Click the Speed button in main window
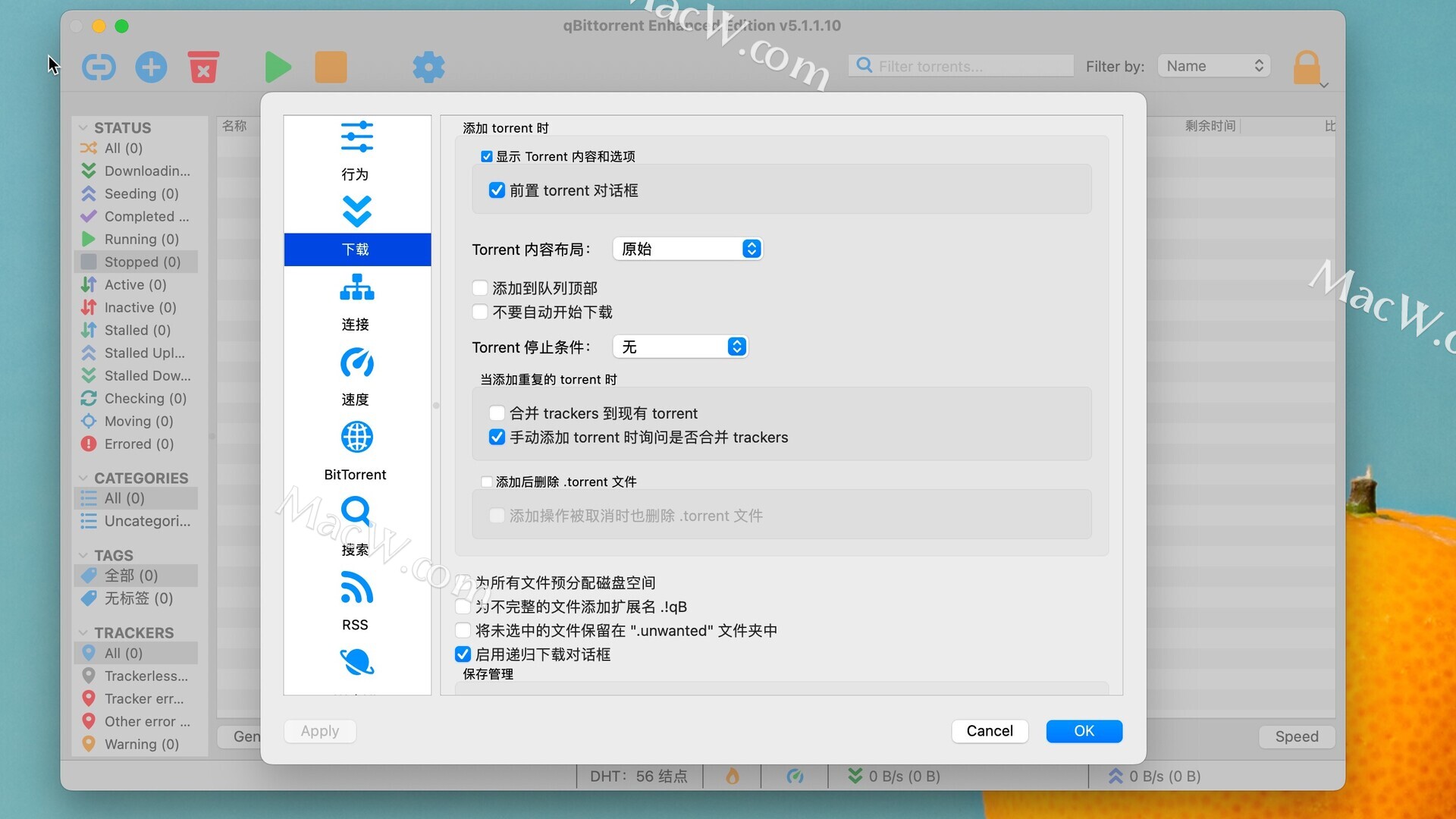This screenshot has width=1456, height=819. (1297, 736)
